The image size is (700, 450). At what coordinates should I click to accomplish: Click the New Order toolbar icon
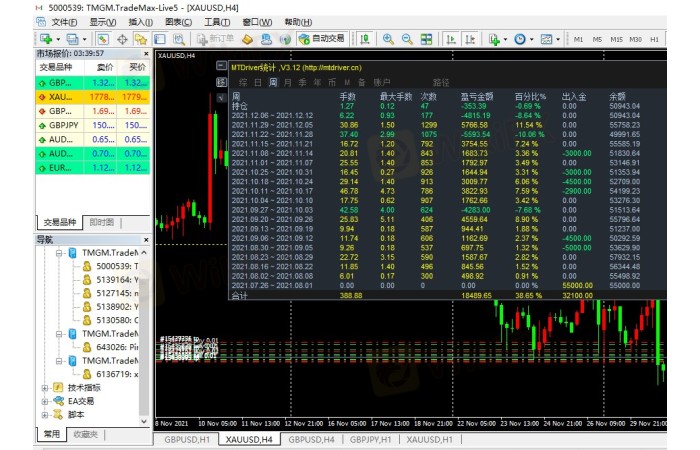[x=212, y=39]
